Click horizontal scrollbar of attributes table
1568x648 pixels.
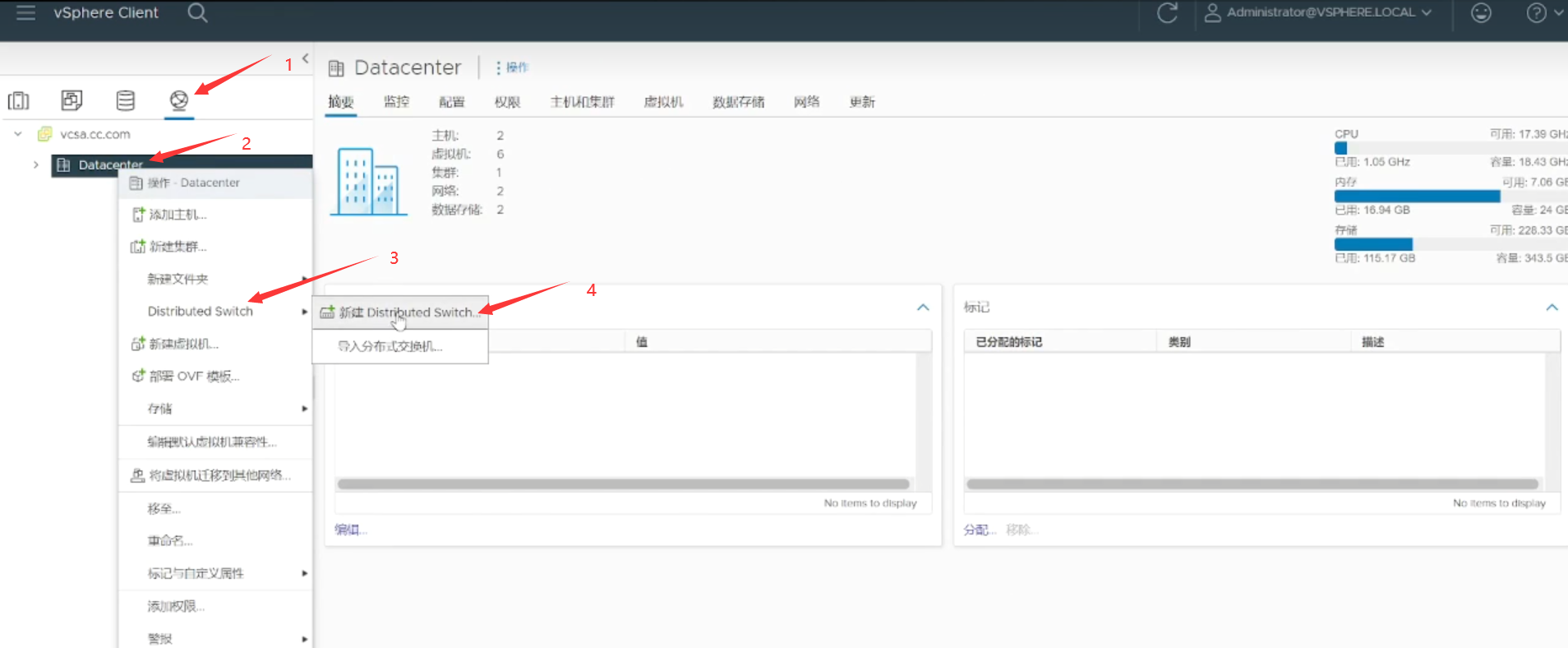click(x=624, y=484)
